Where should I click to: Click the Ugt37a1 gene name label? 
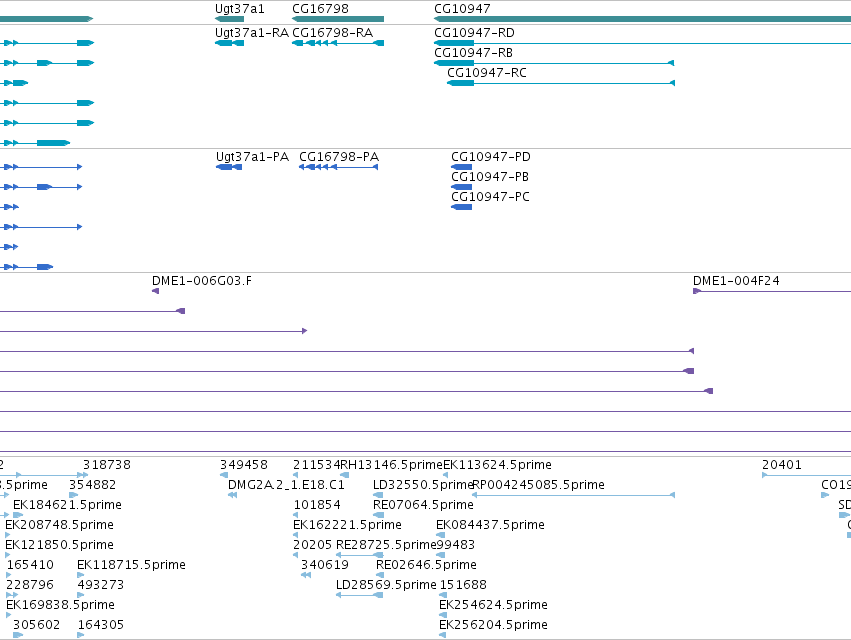tap(239, 9)
